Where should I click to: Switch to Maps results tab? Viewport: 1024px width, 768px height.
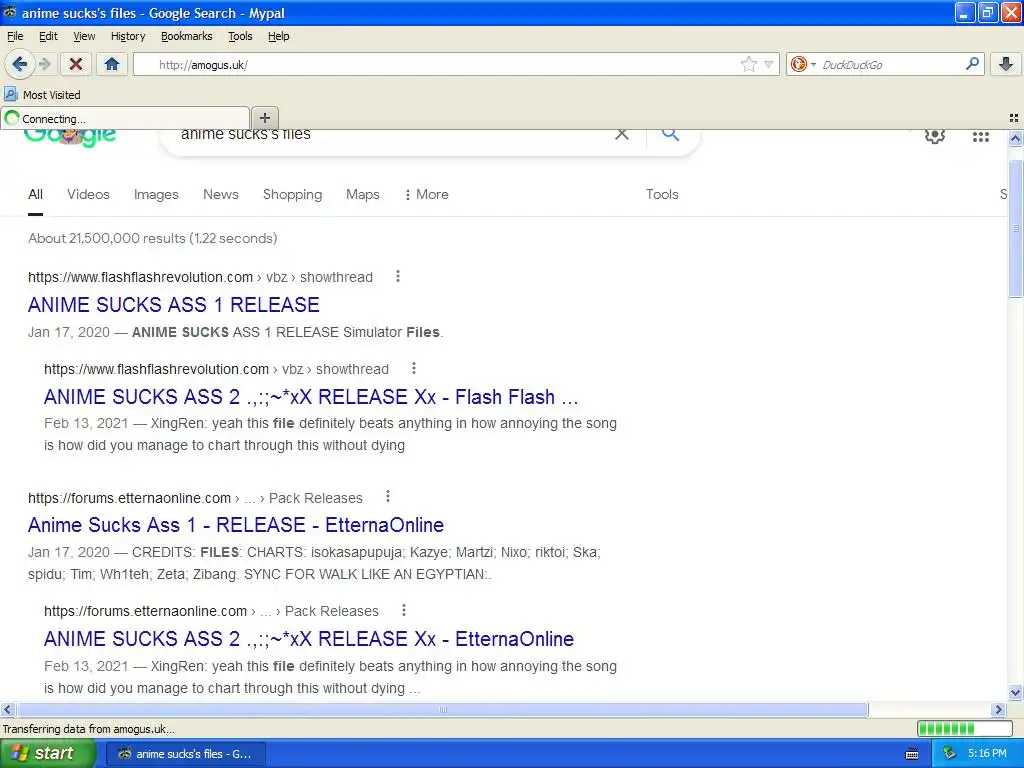tap(362, 195)
